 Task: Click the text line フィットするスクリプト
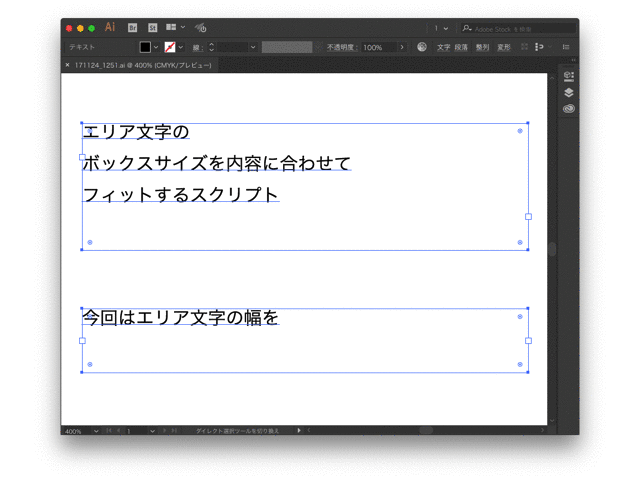[181, 194]
